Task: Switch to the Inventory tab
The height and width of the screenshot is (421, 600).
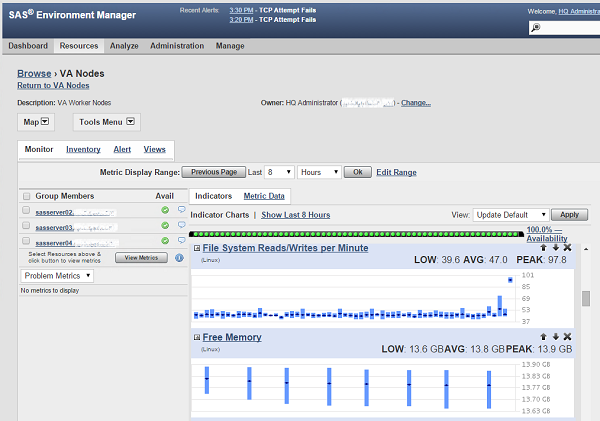Action: [83, 149]
